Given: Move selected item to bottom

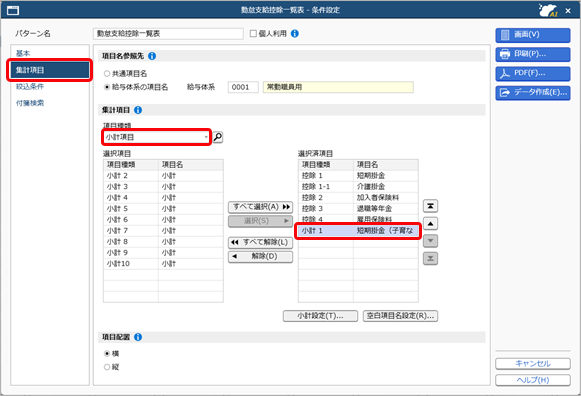Looking at the screenshot, I should 430,258.
